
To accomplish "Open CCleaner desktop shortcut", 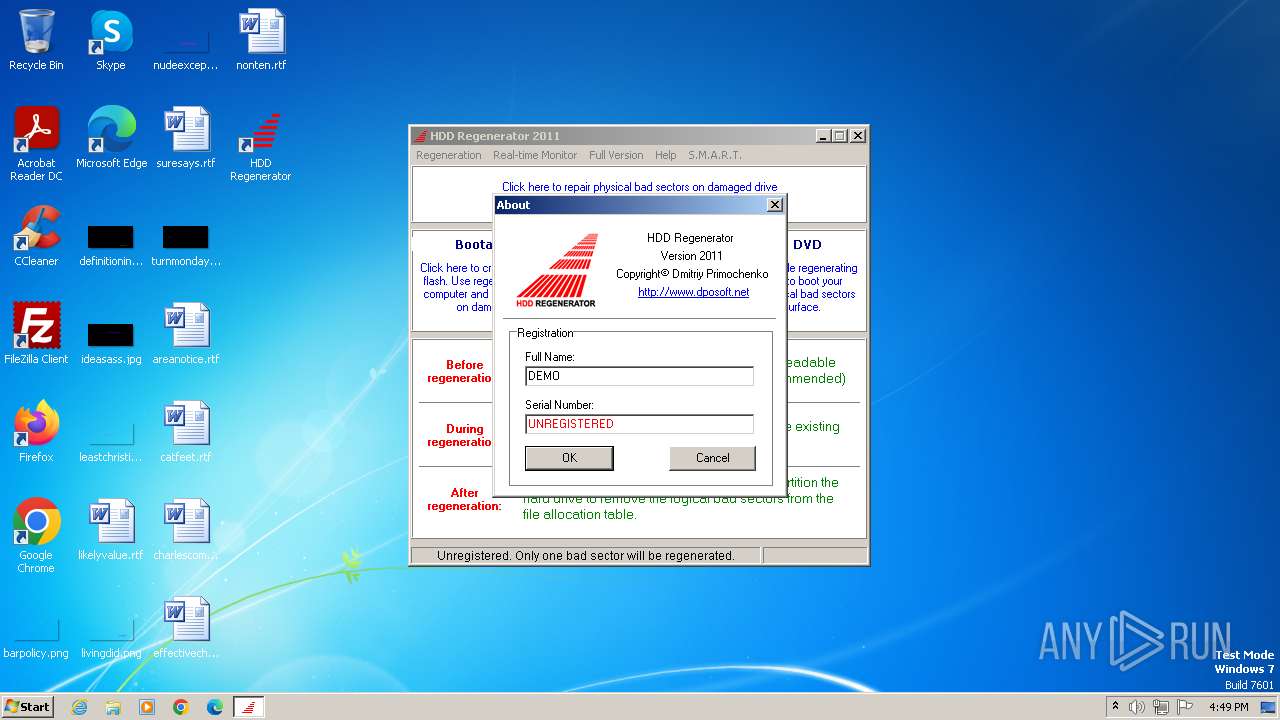I will coord(36,236).
